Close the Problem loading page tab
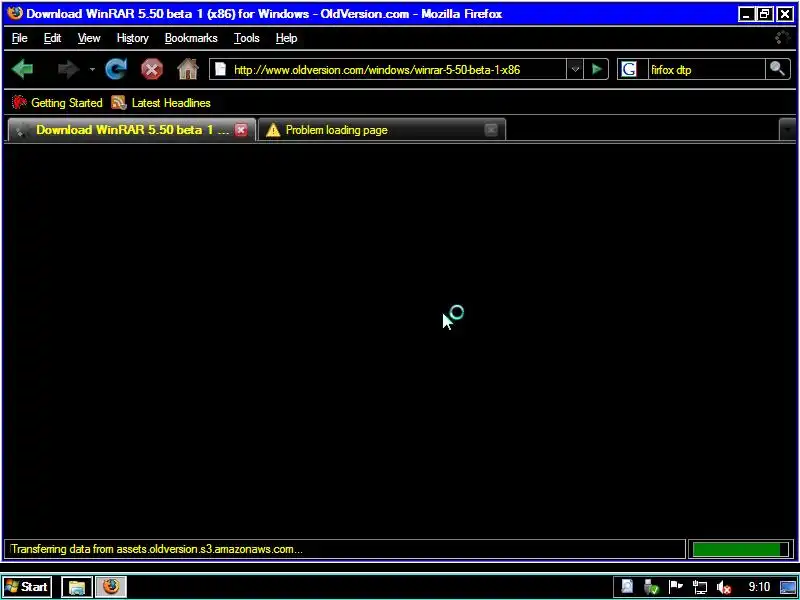The image size is (800, 600). pos(491,130)
